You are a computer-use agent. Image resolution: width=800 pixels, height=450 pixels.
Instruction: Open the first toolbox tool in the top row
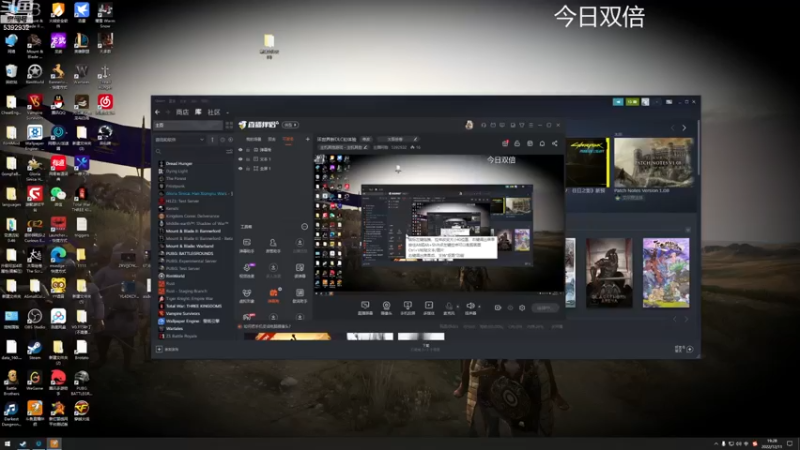click(x=247, y=245)
